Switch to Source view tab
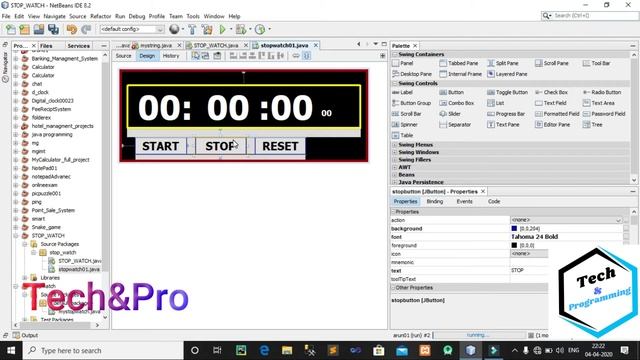 click(123, 56)
